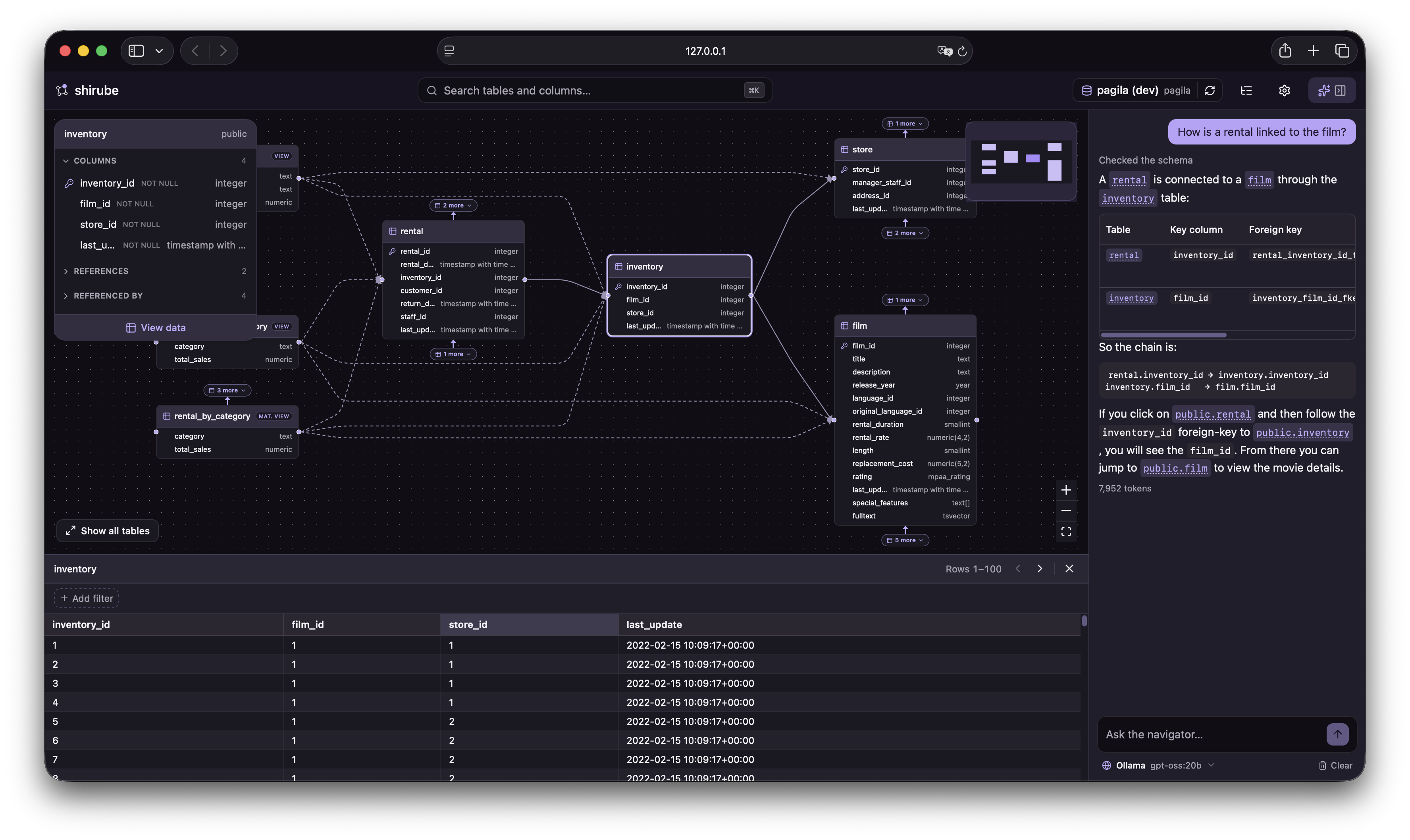Image resolution: width=1410 pixels, height=840 pixels.
Task: Follow the film link in the chat answer
Action: (1259, 180)
